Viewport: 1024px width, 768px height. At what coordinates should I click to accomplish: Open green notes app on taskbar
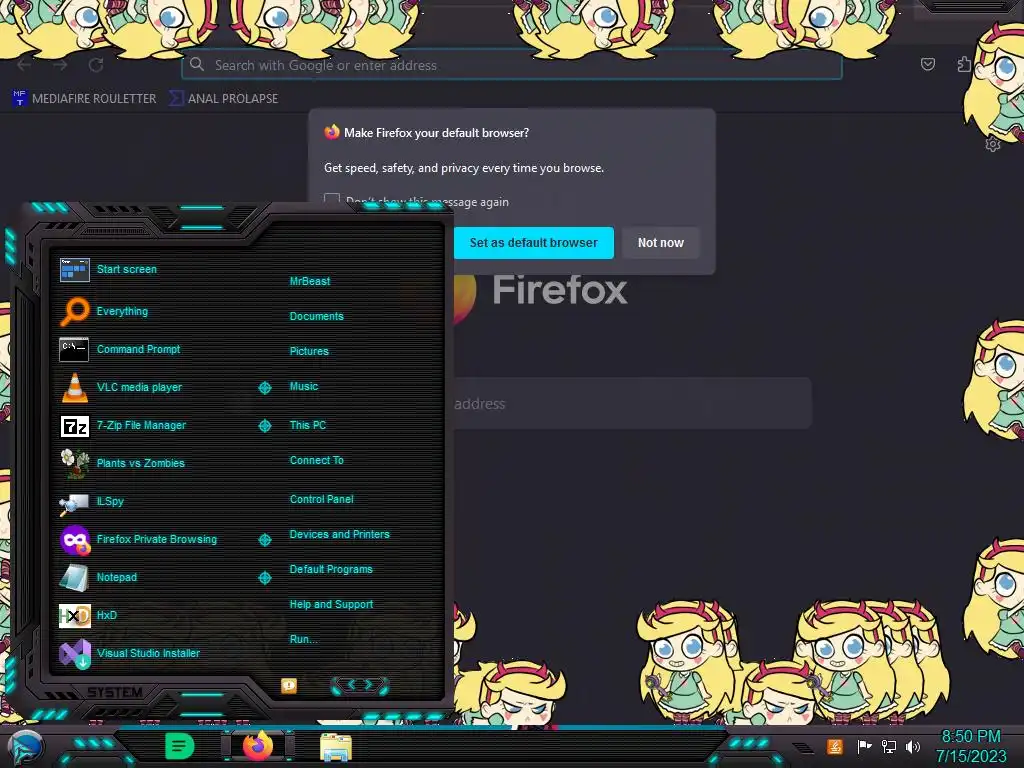(180, 746)
